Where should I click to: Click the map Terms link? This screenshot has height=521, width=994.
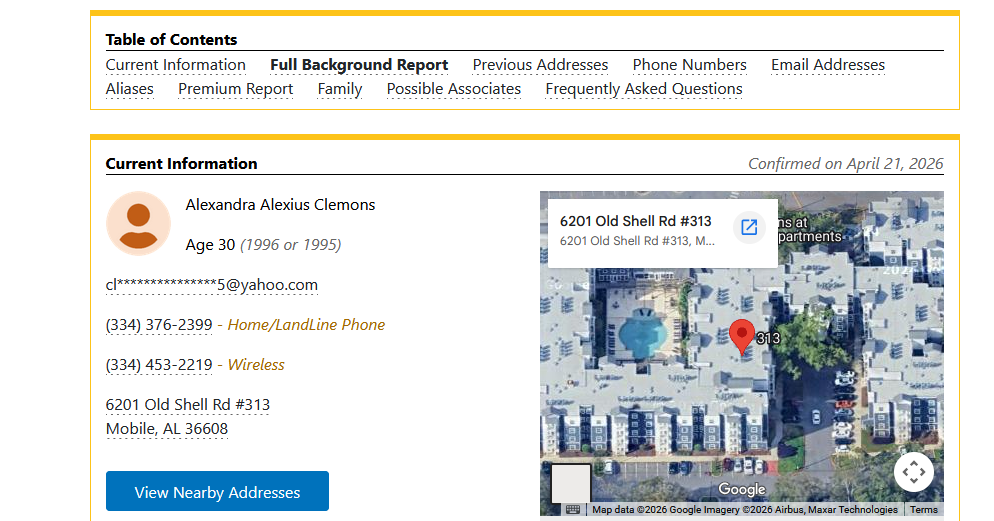coord(923,509)
